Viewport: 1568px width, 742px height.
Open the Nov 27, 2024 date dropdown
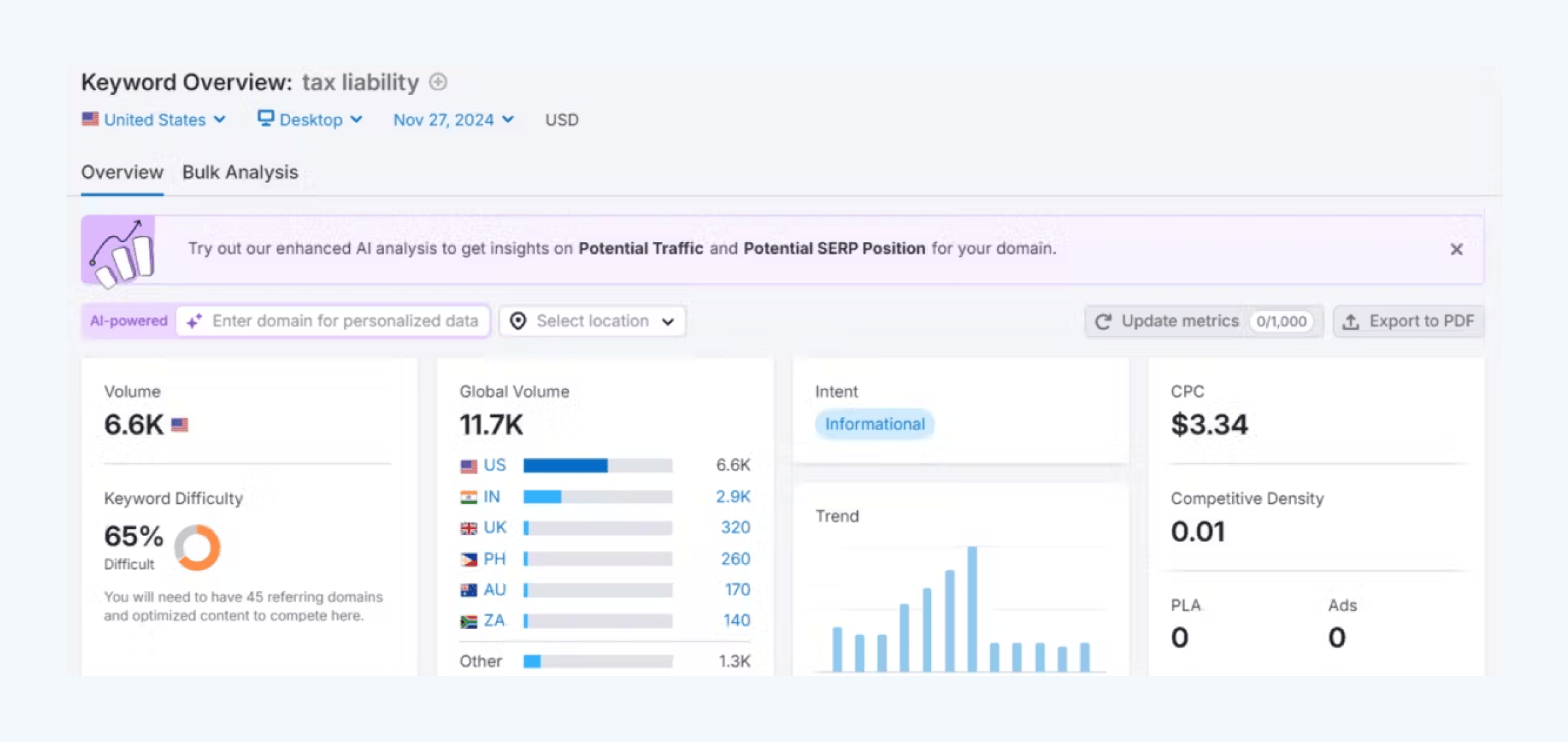(x=453, y=120)
